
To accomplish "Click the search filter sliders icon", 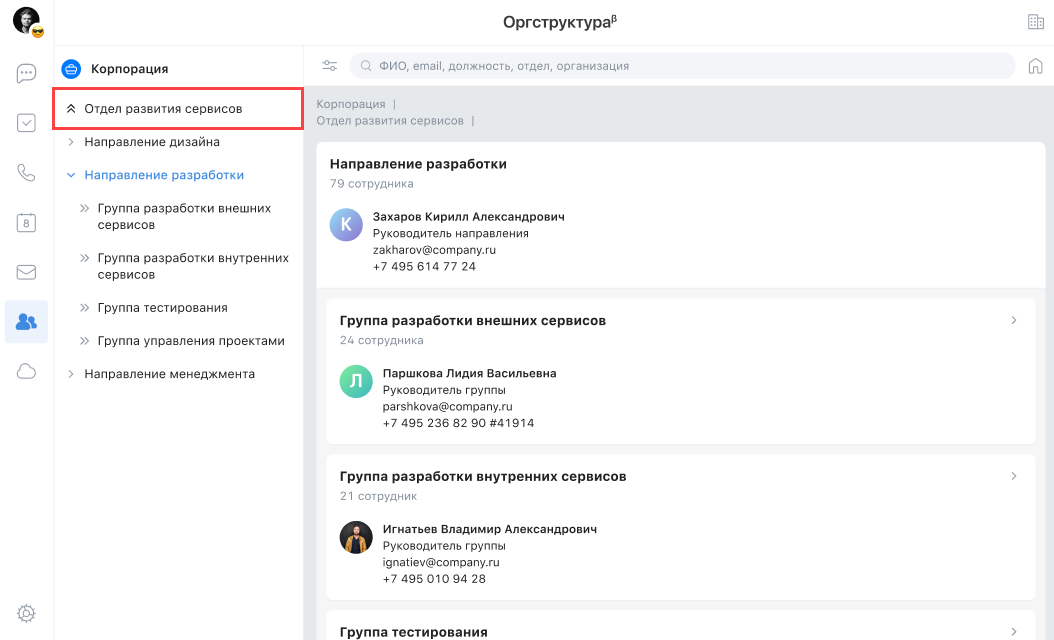I will pyautogui.click(x=329, y=66).
